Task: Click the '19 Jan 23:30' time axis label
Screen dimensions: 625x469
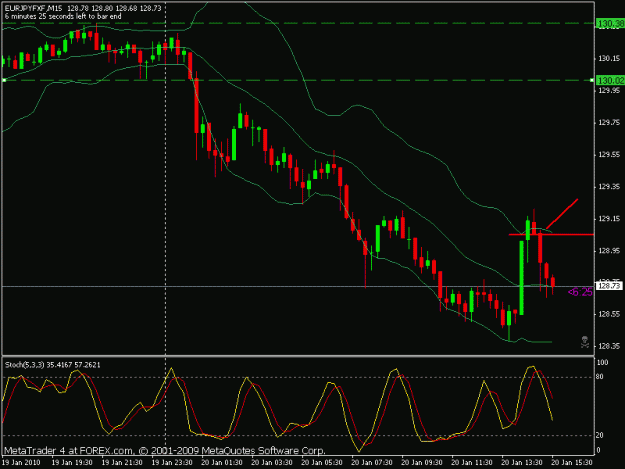Action: (x=172, y=462)
